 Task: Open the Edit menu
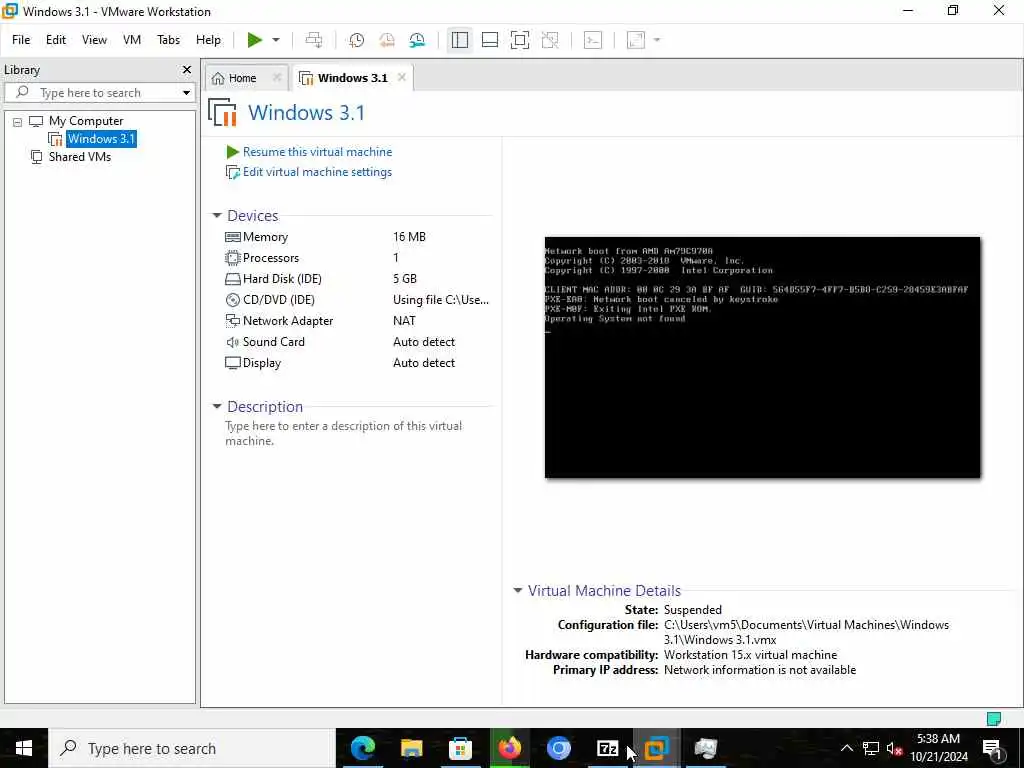point(56,40)
